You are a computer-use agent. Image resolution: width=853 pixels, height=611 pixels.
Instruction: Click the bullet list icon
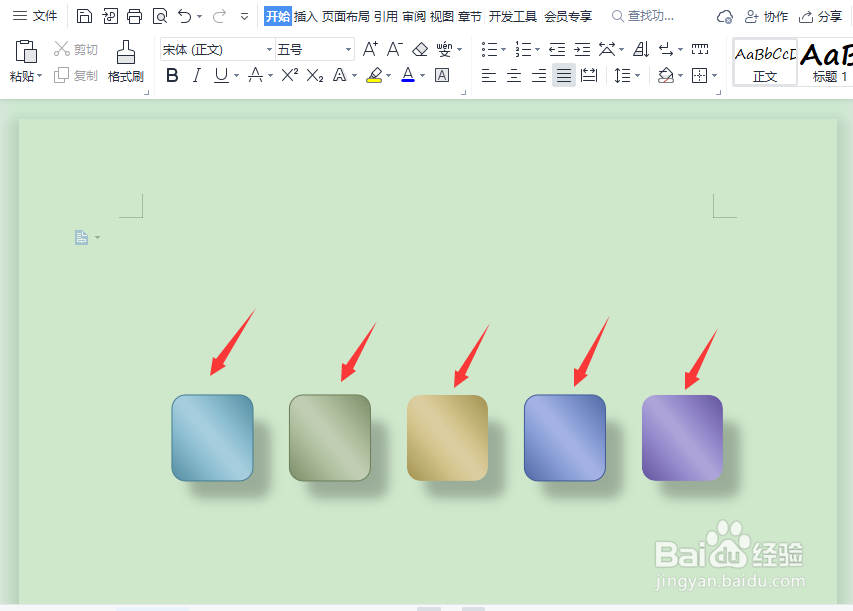(x=490, y=50)
